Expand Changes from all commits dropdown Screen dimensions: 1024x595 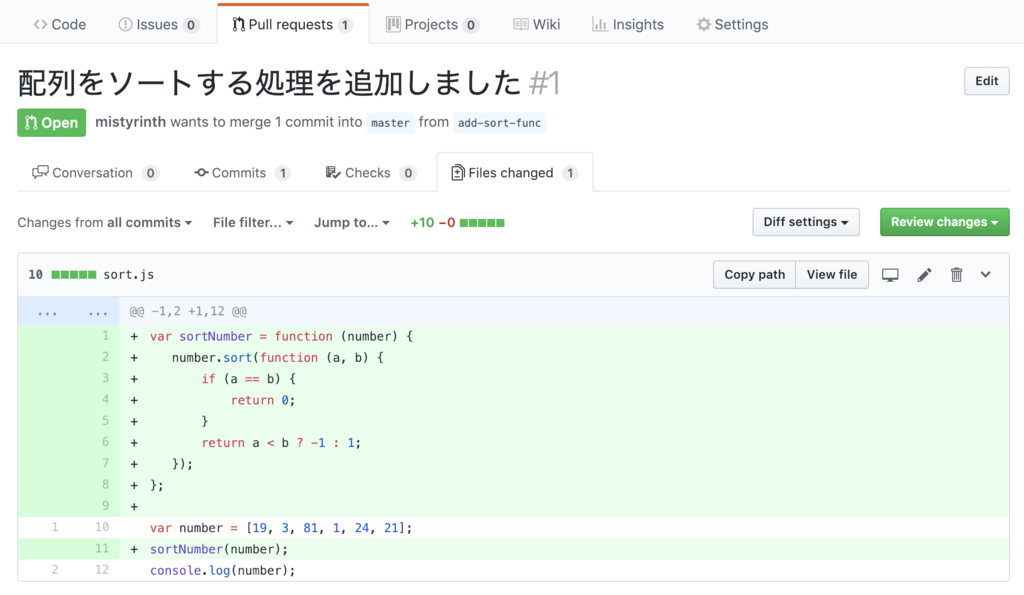(104, 223)
